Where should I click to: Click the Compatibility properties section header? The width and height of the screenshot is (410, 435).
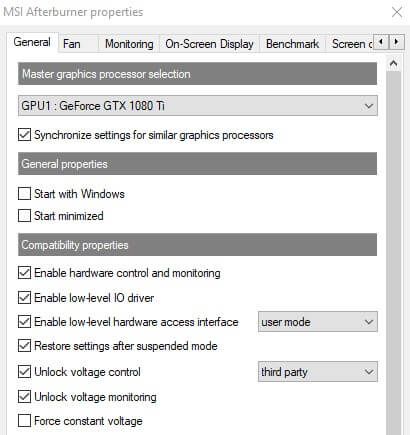198,245
